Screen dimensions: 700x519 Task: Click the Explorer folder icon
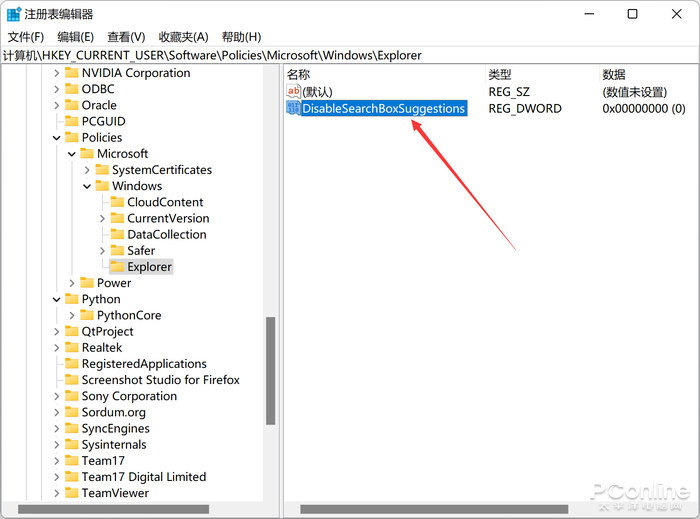tap(117, 266)
